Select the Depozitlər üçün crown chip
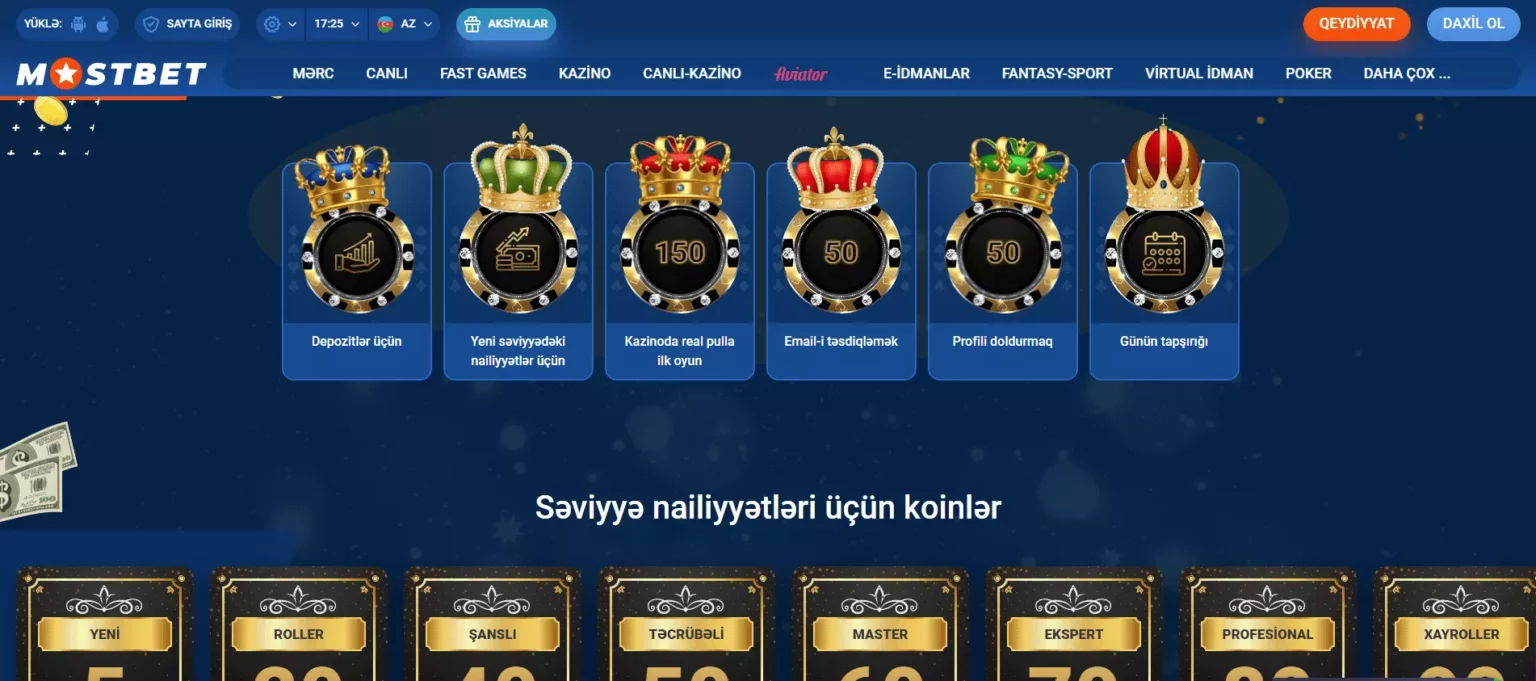This screenshot has width=1536, height=681. pos(357,271)
